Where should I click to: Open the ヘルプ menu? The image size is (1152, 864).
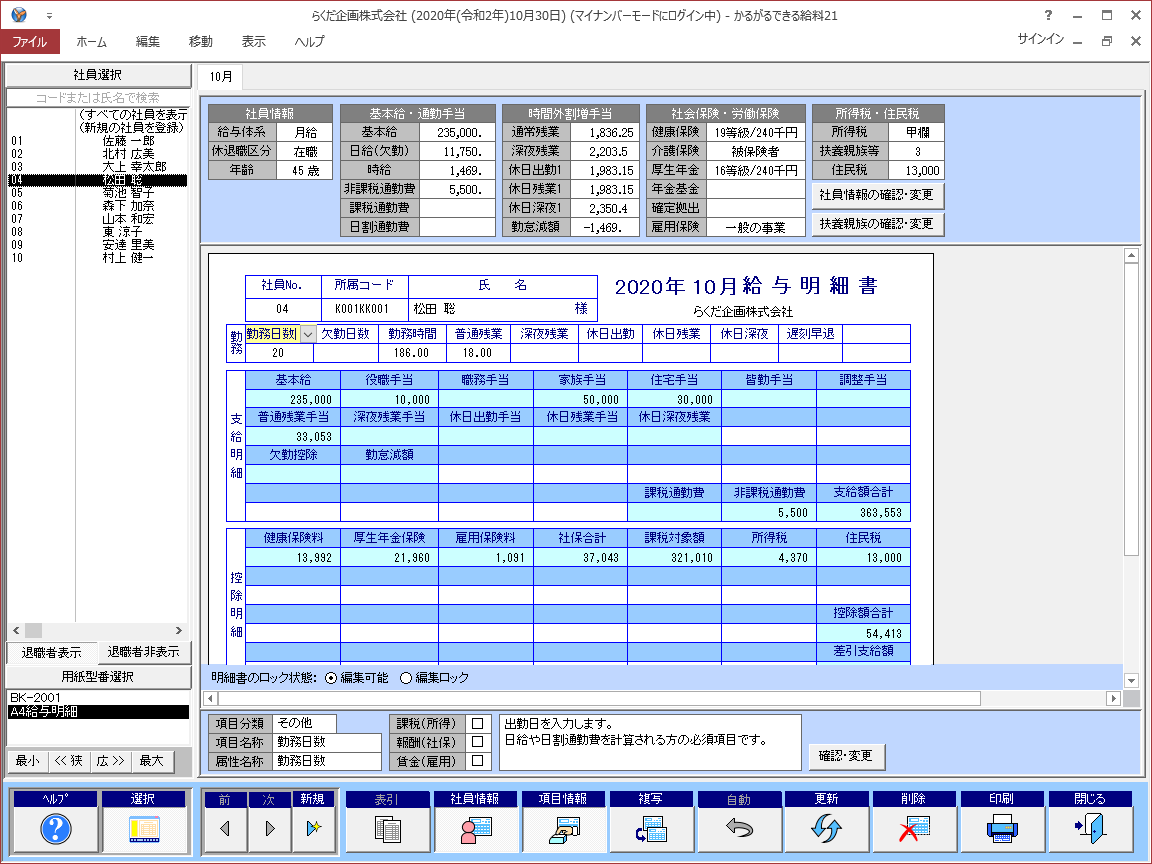pyautogui.click(x=309, y=42)
